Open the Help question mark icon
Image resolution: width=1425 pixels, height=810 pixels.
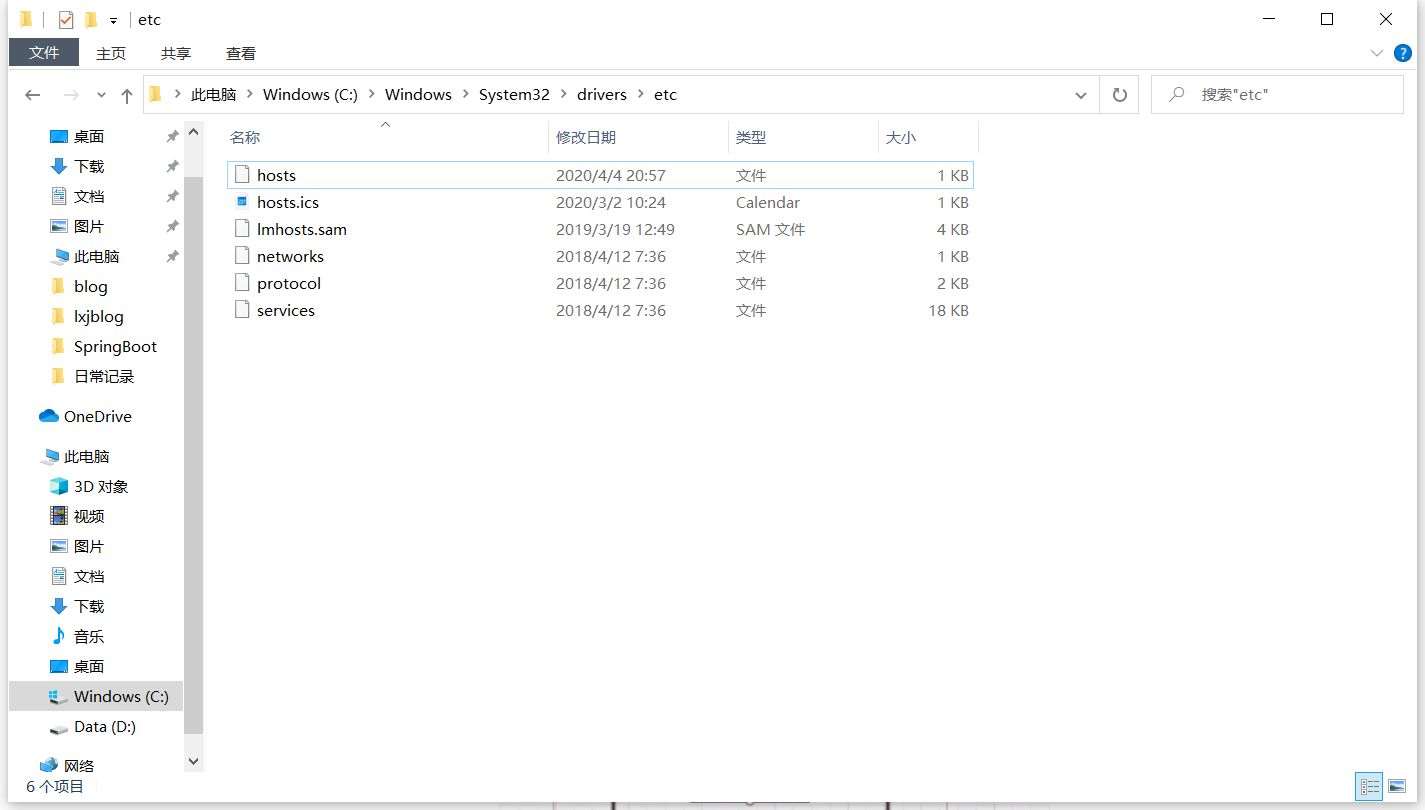tap(1403, 53)
